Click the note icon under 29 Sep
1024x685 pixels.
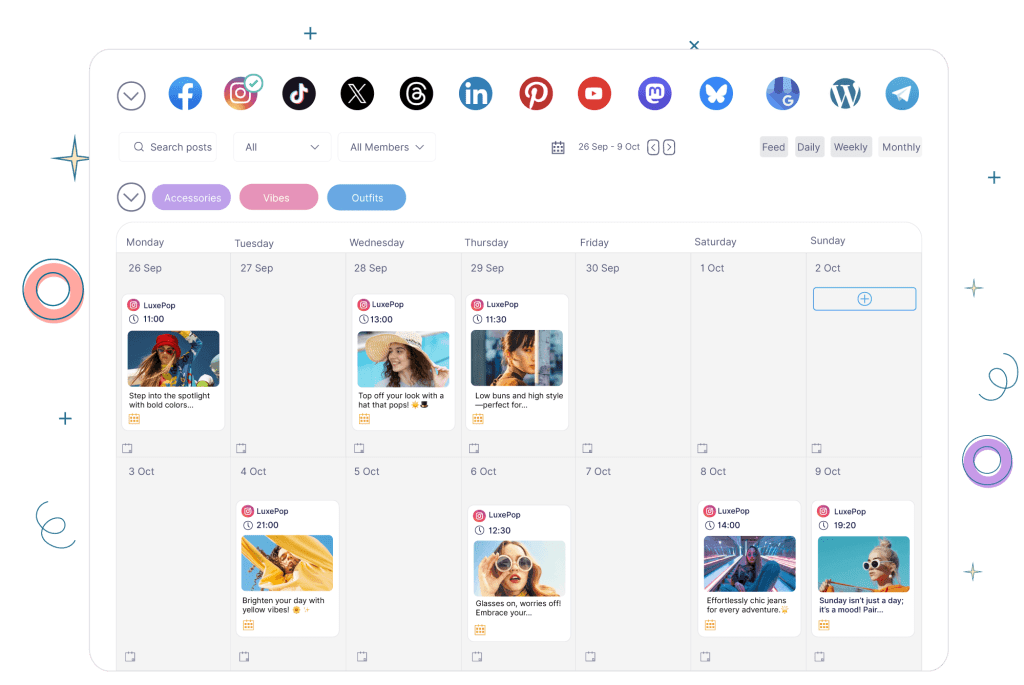point(474,448)
